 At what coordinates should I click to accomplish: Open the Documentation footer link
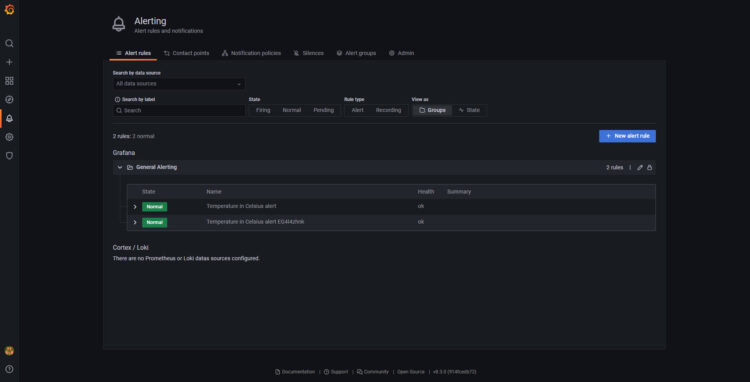point(295,372)
